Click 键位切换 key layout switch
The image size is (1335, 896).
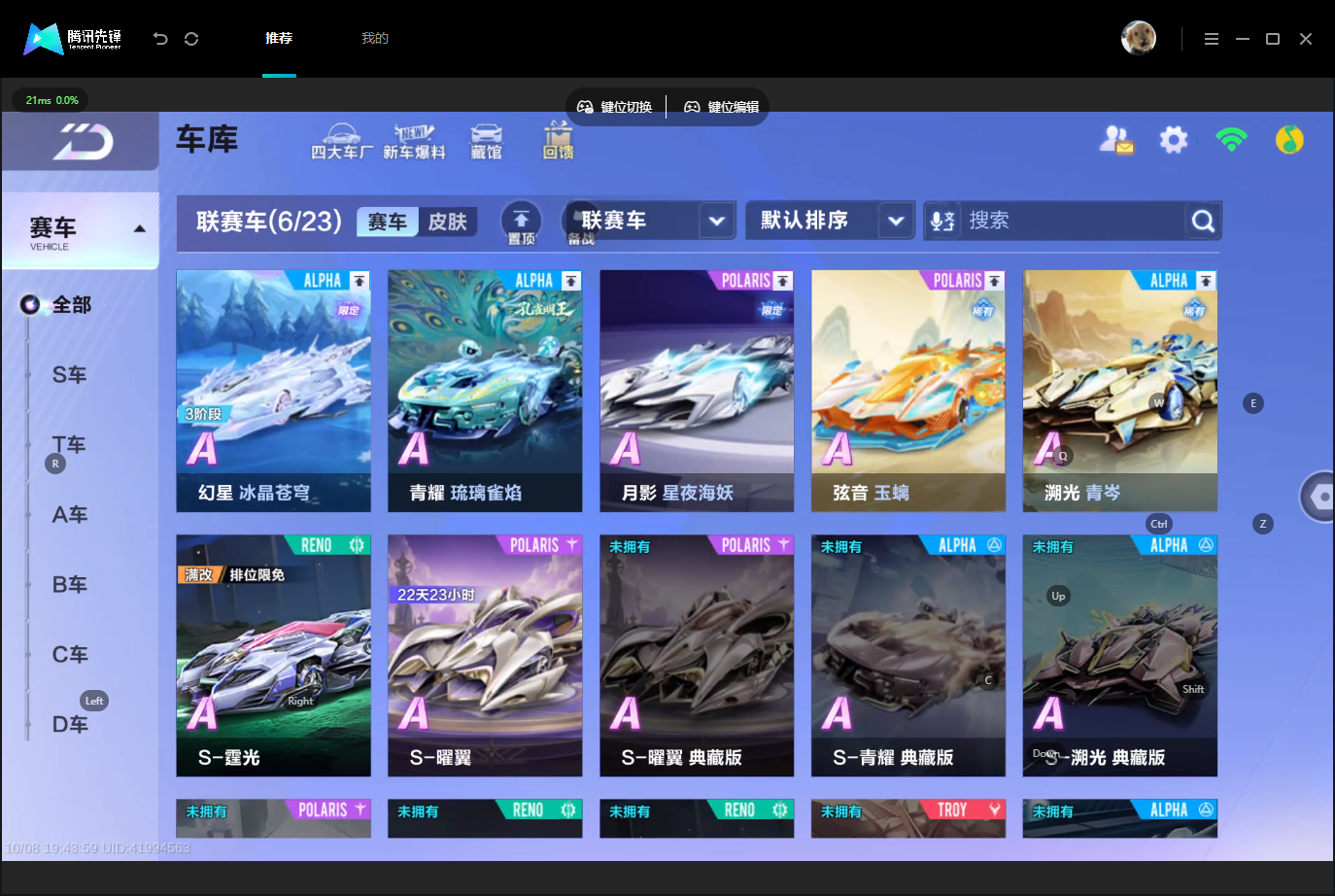[616, 107]
